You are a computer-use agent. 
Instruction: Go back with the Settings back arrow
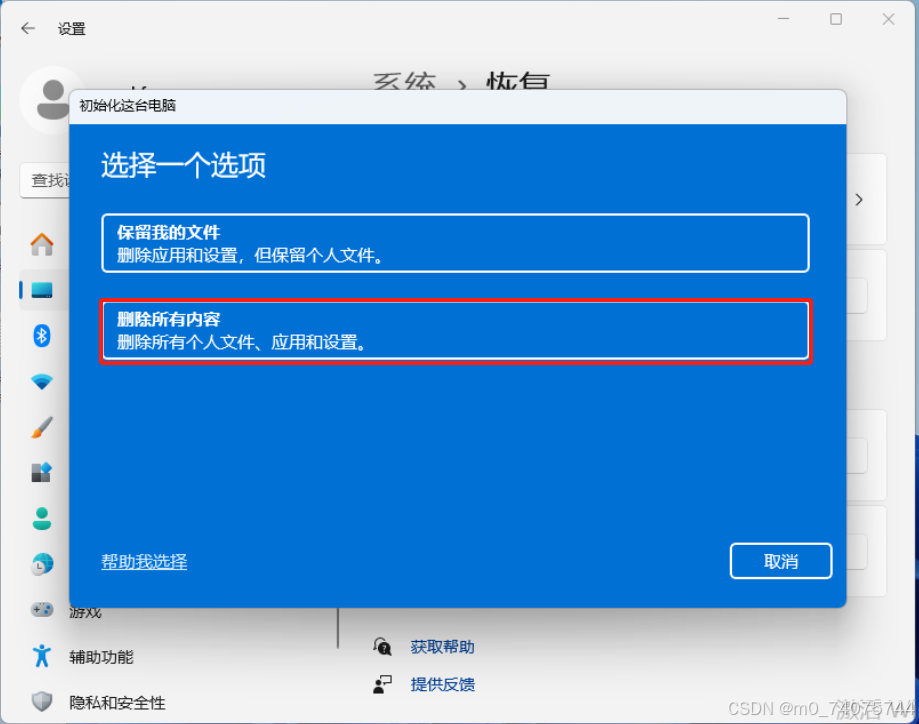(x=28, y=28)
